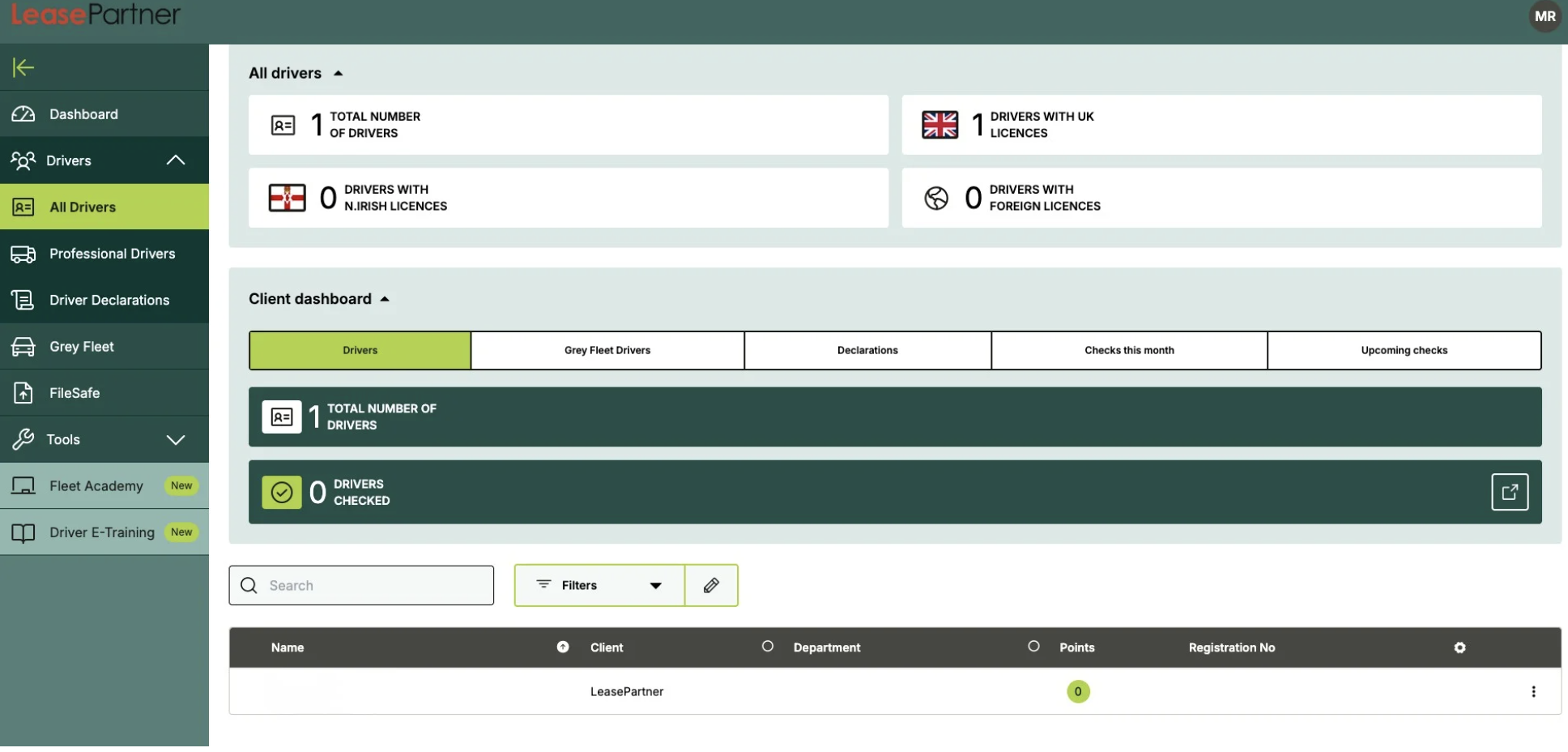Open FileSafe from the sidebar
This screenshot has width=1568, height=752.
[104, 393]
